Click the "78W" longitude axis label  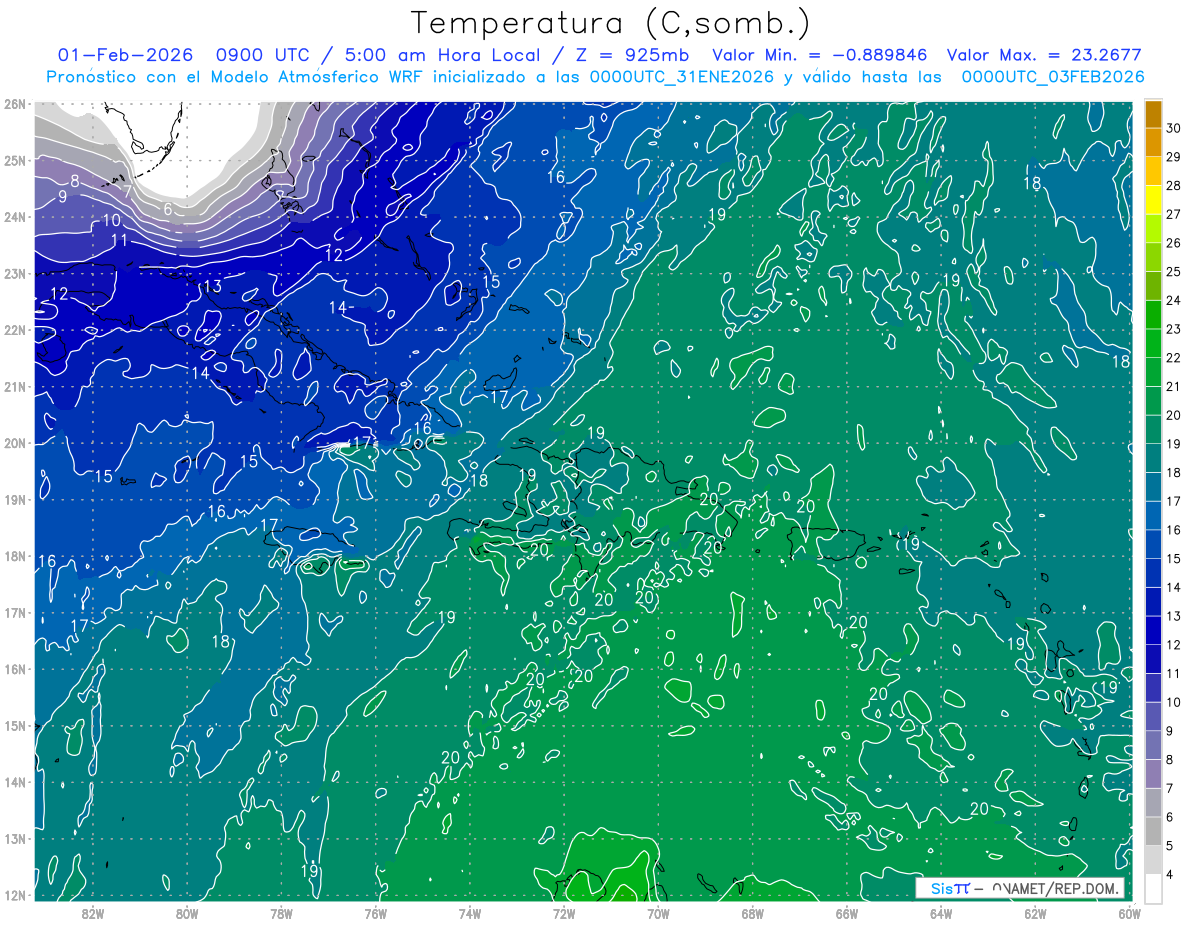point(281,913)
